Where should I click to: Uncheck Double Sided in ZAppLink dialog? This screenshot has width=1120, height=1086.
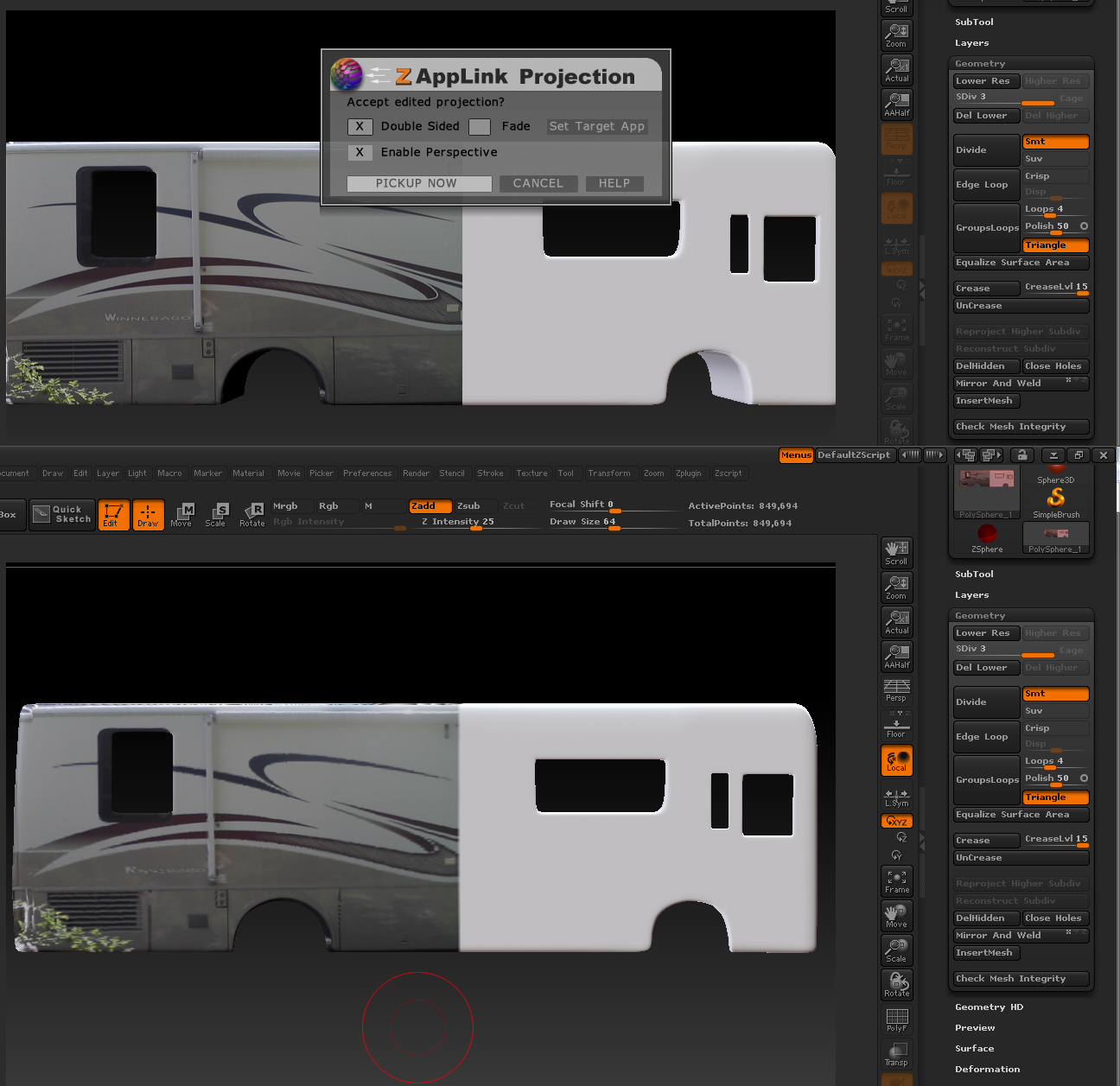pos(360,127)
